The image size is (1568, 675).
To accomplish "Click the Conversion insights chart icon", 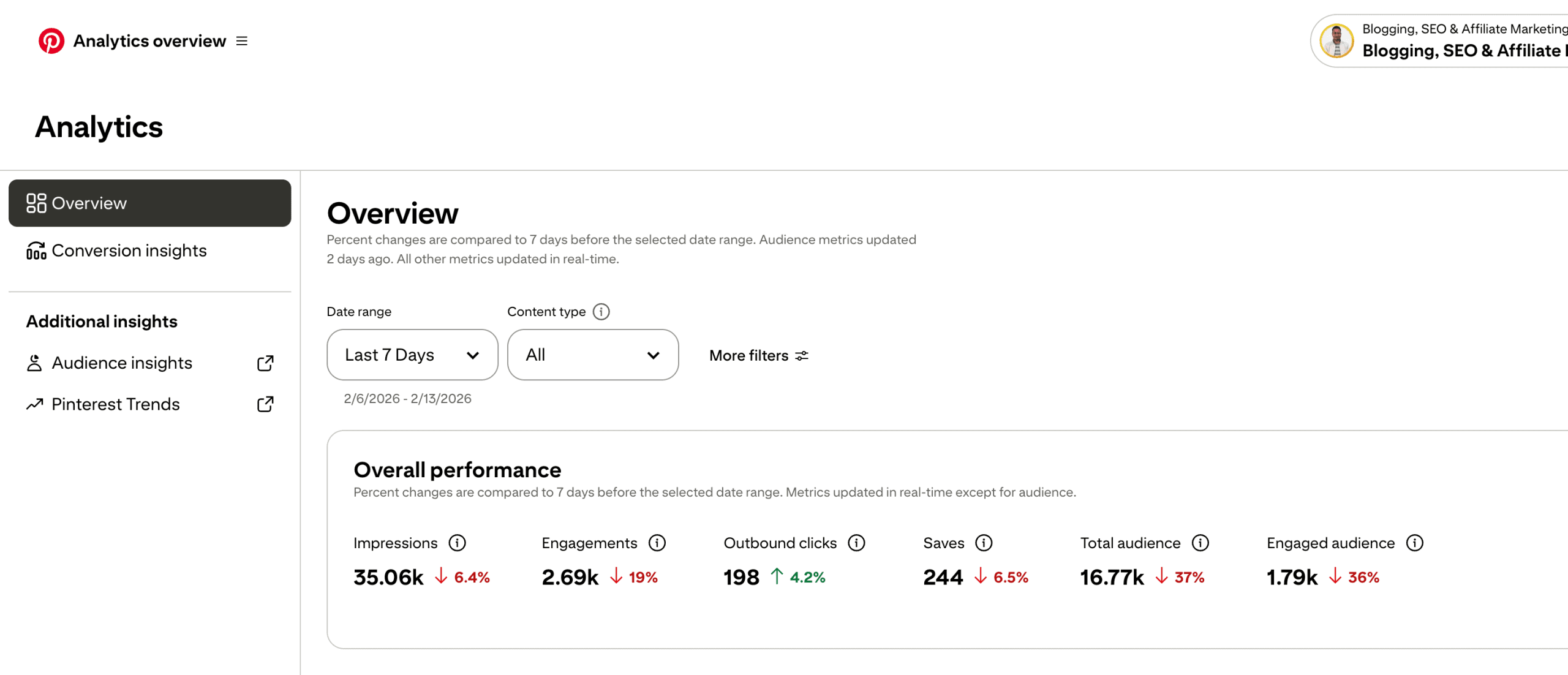I will (x=36, y=250).
